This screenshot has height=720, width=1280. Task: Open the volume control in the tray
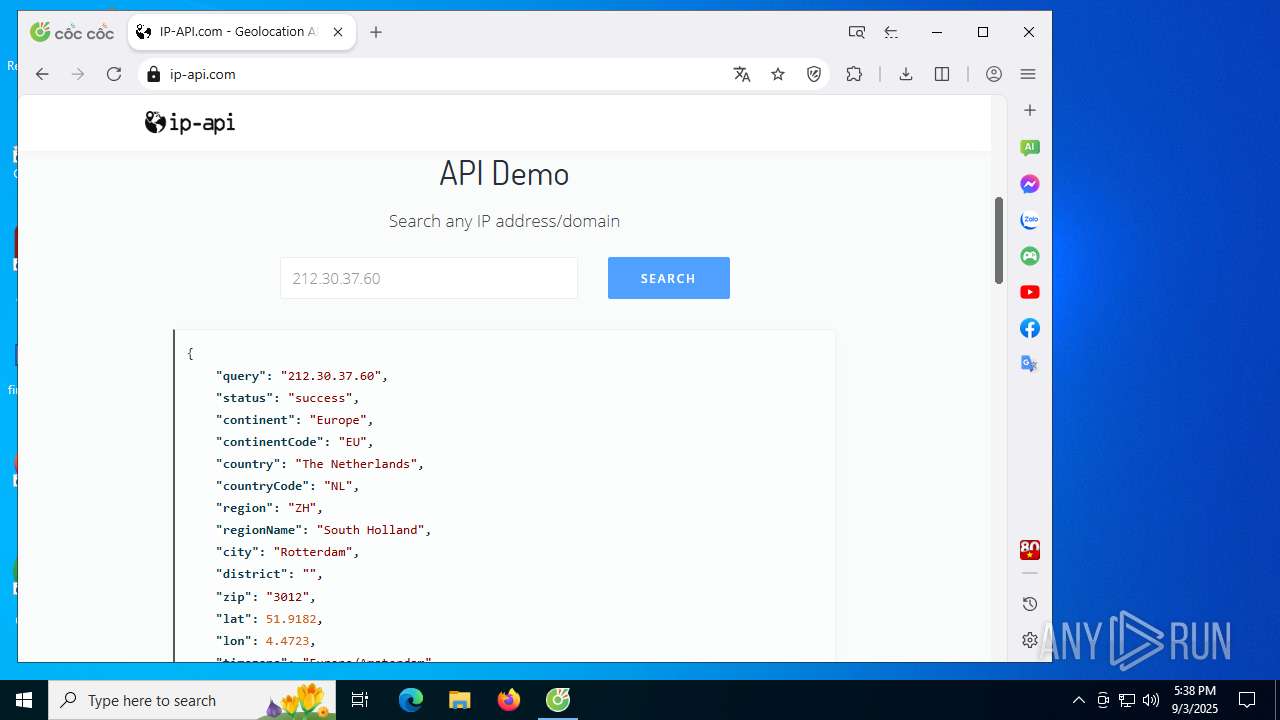point(1151,700)
